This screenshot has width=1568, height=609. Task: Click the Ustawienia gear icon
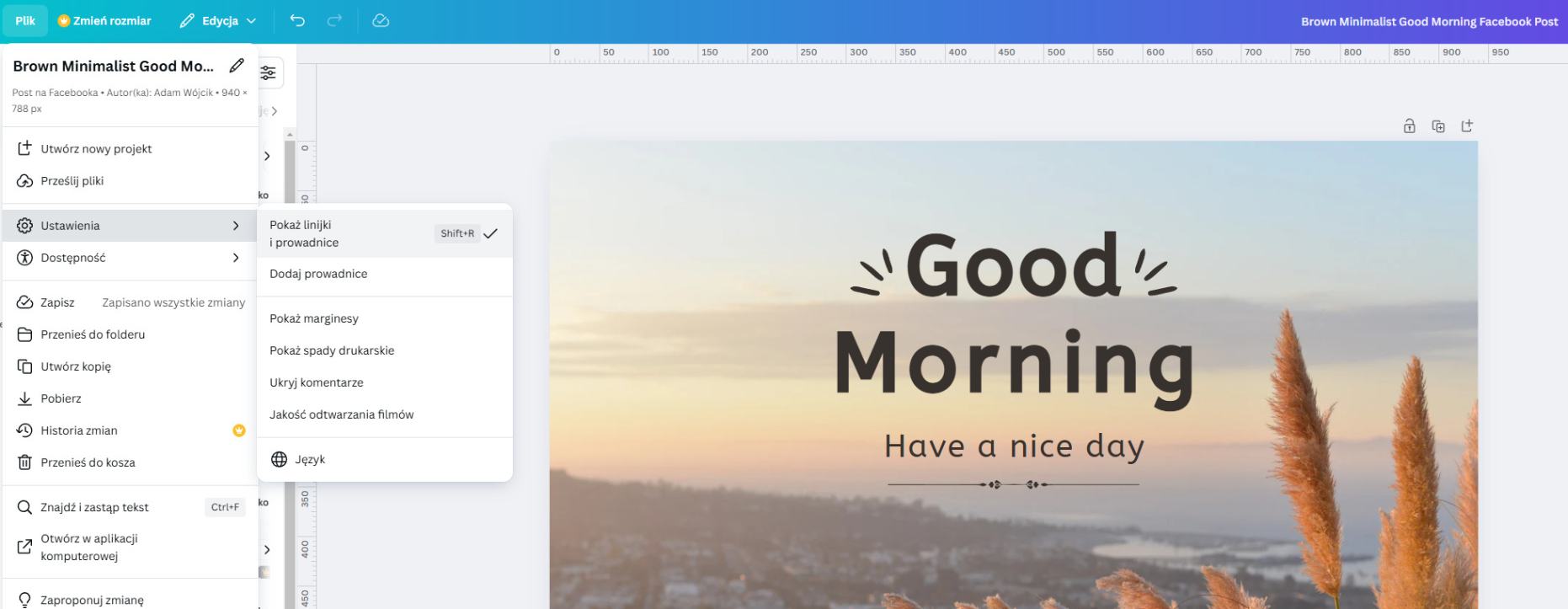coord(24,226)
